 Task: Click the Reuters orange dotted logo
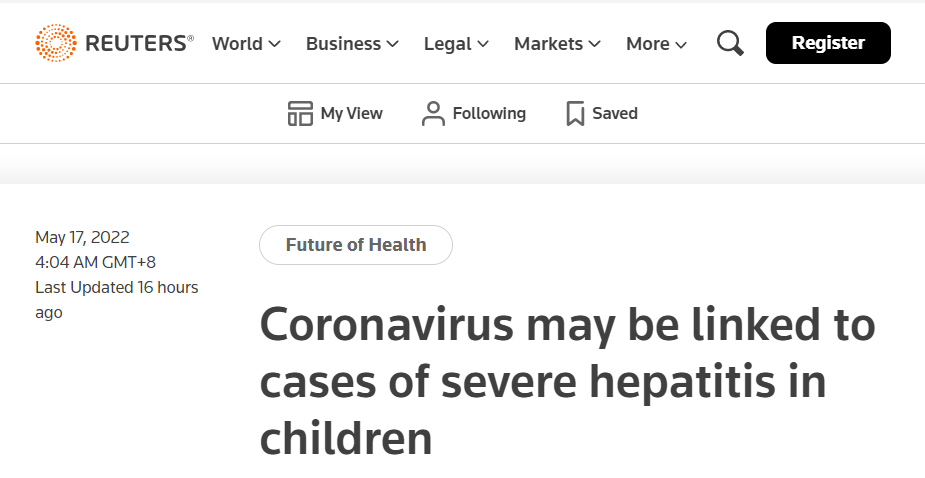click(x=56, y=43)
